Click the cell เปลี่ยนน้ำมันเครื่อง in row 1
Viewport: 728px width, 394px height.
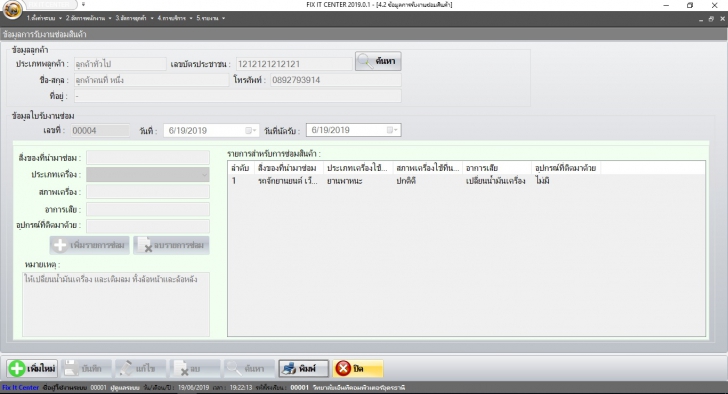point(495,181)
